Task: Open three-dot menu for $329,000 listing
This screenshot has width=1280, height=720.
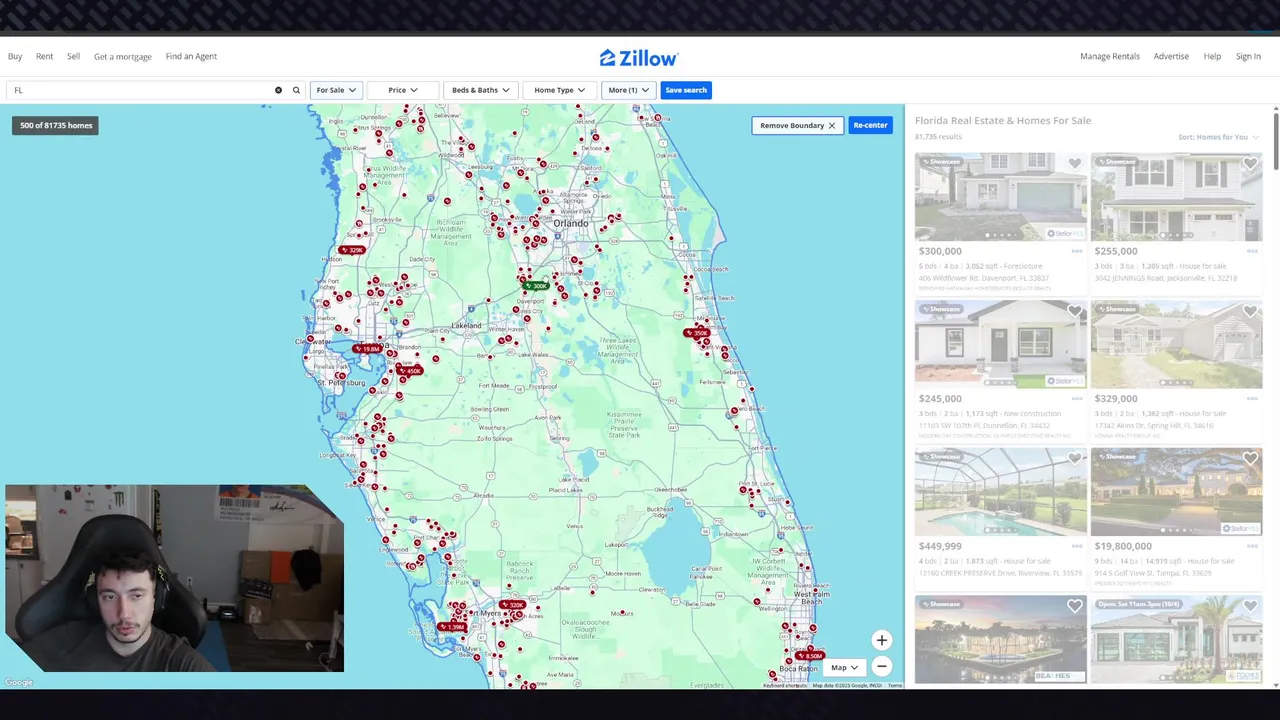Action: (x=1252, y=398)
